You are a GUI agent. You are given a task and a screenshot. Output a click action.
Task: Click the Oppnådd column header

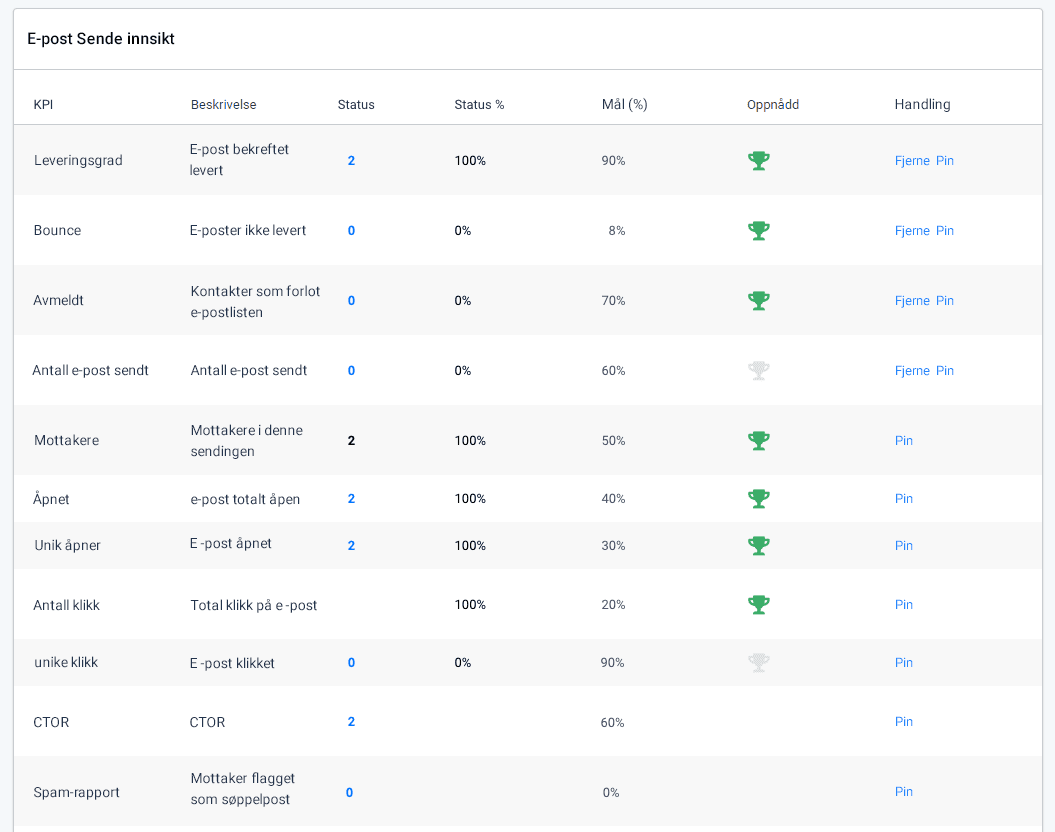click(x=773, y=105)
